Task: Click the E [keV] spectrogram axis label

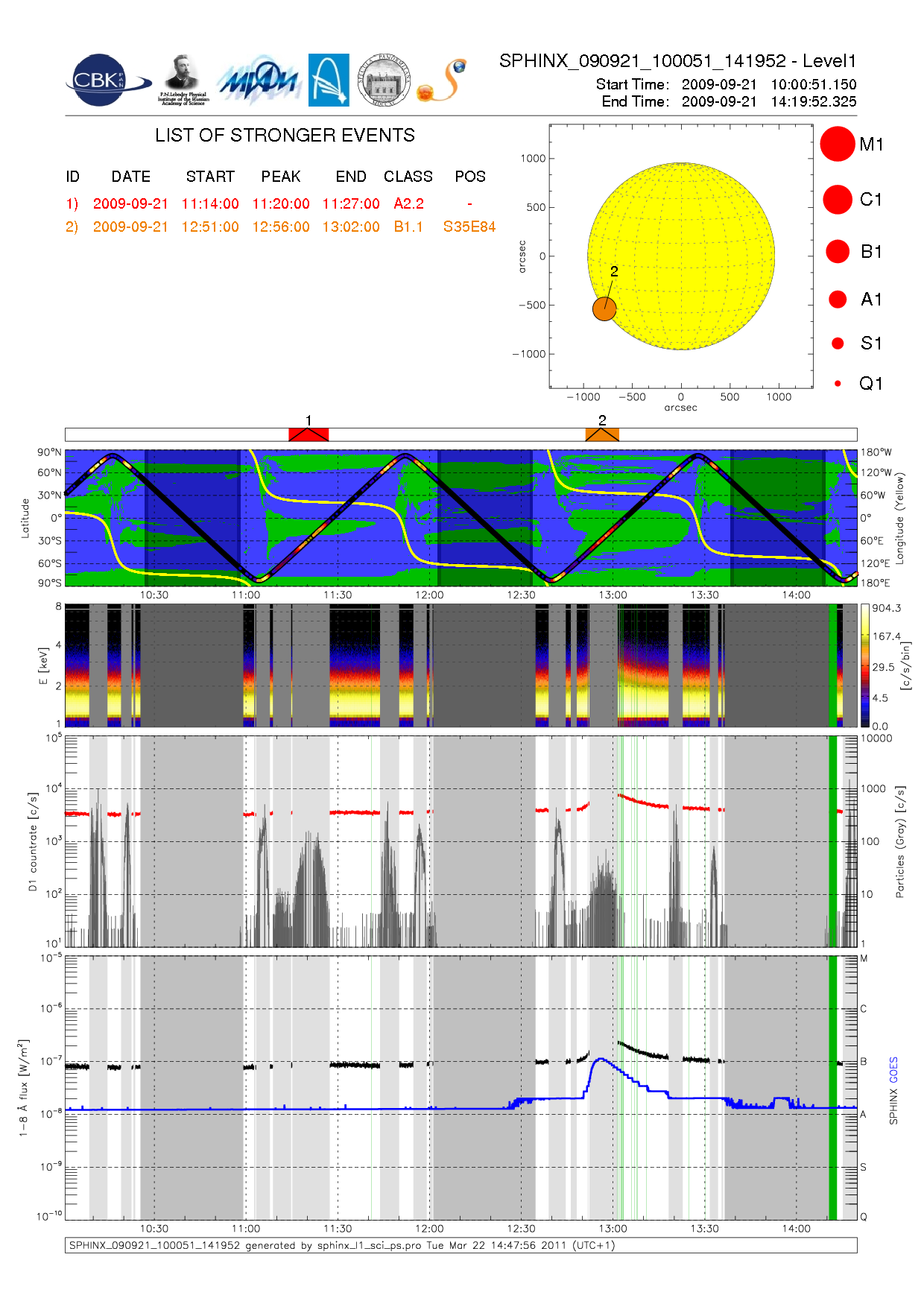Action: point(43,665)
